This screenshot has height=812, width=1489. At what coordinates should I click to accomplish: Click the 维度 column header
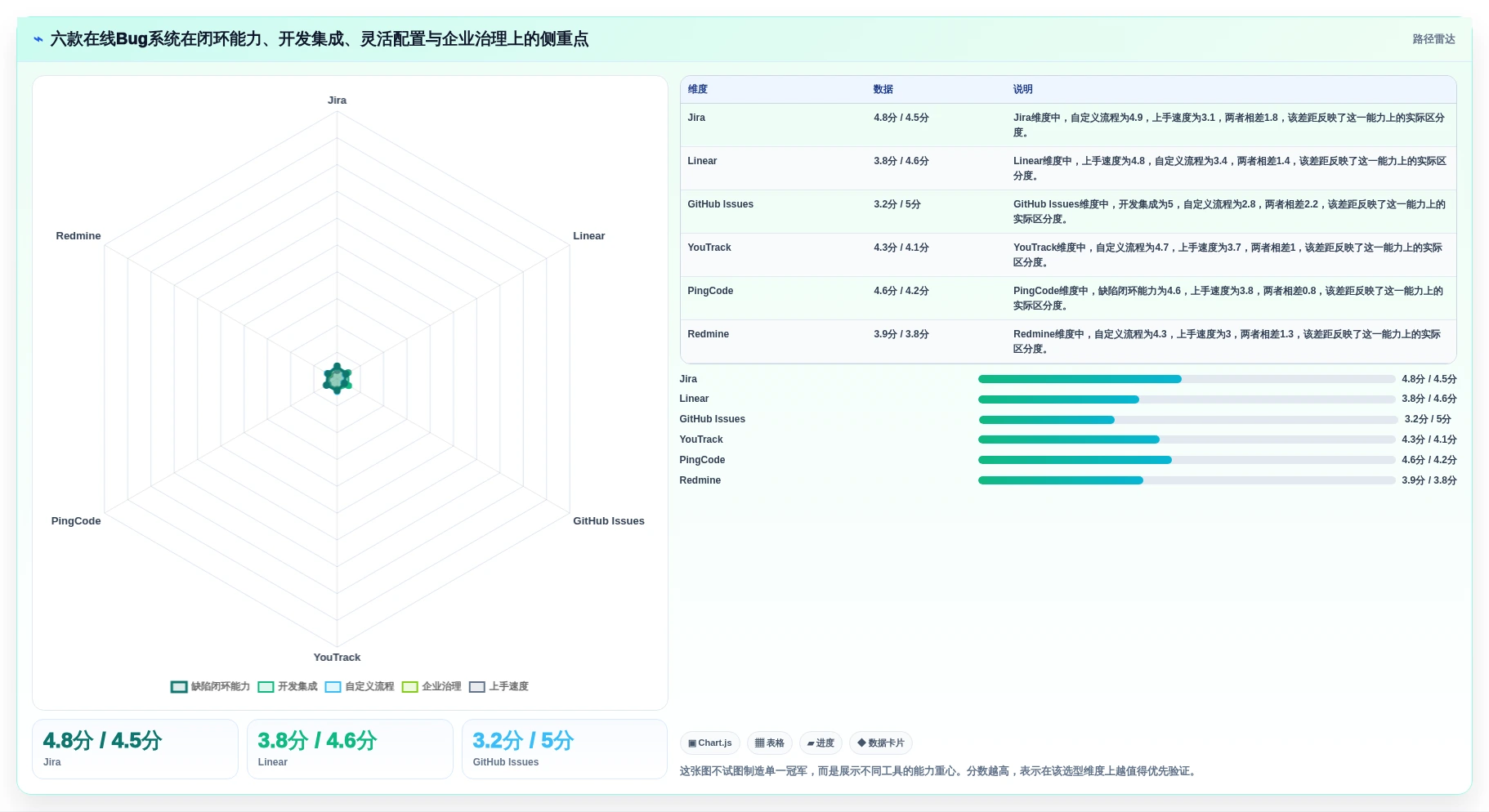698,90
